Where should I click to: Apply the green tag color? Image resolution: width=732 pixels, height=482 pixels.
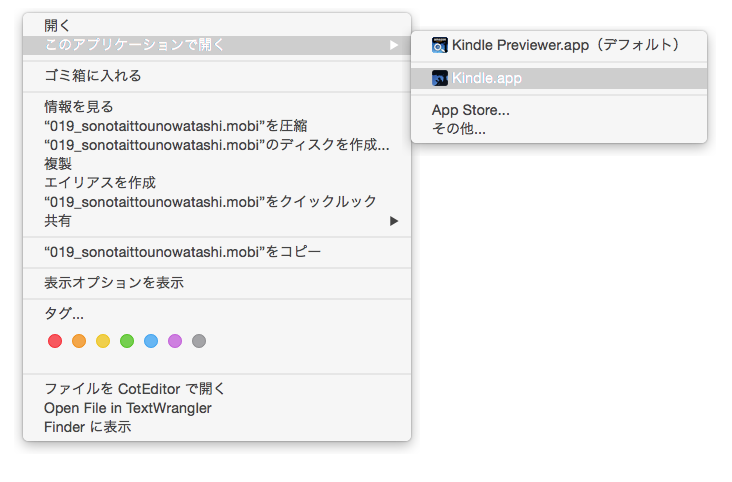127,341
